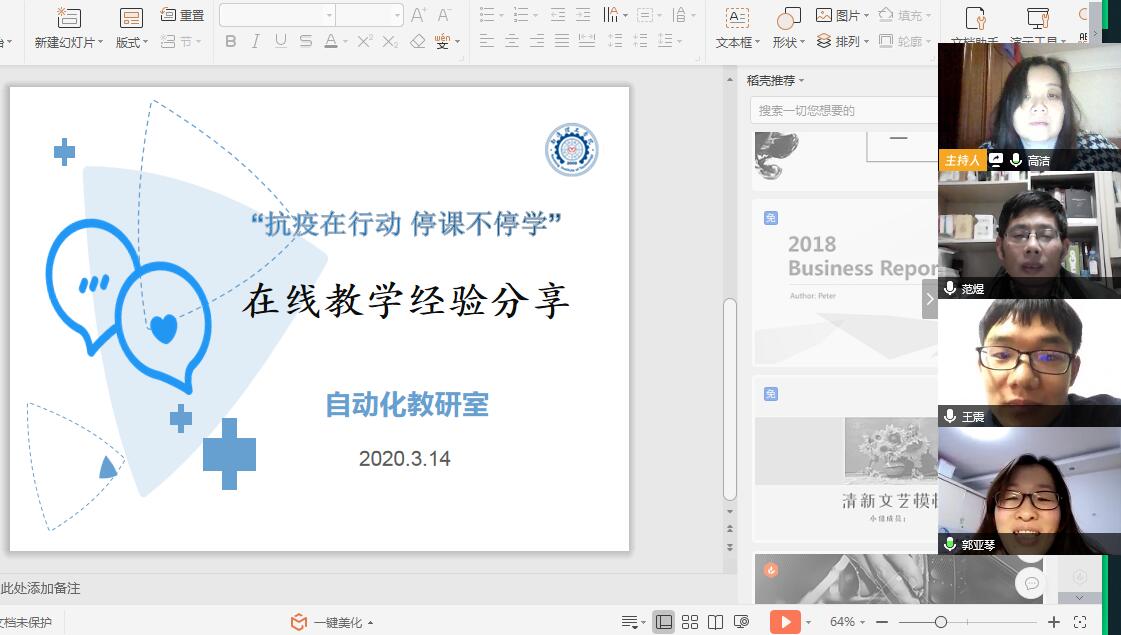Insert a Text Box (文本框)
The width and height of the screenshot is (1121, 635).
[737, 17]
